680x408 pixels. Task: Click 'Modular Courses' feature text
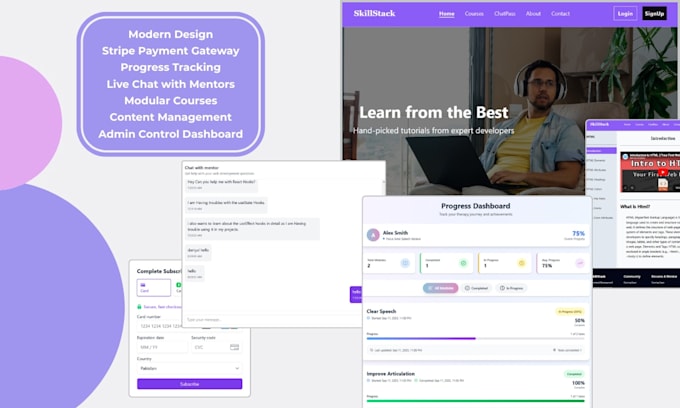170,101
